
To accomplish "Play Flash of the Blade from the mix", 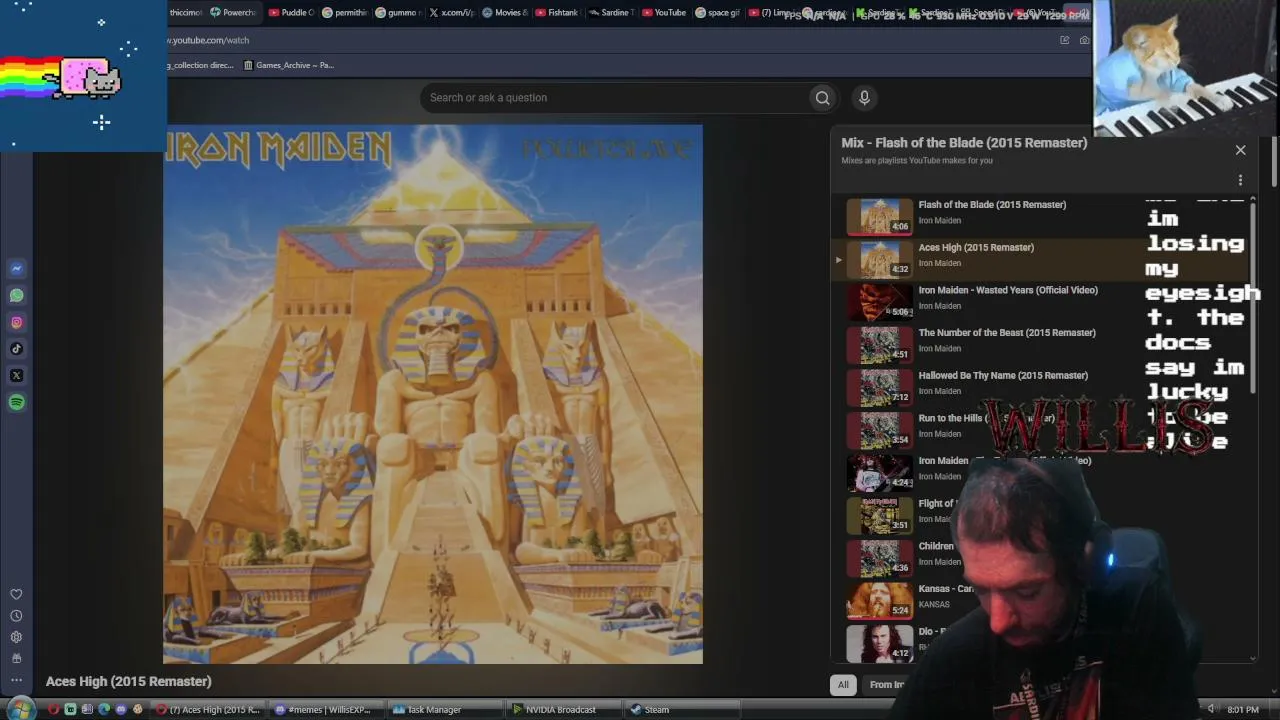I will pos(992,205).
